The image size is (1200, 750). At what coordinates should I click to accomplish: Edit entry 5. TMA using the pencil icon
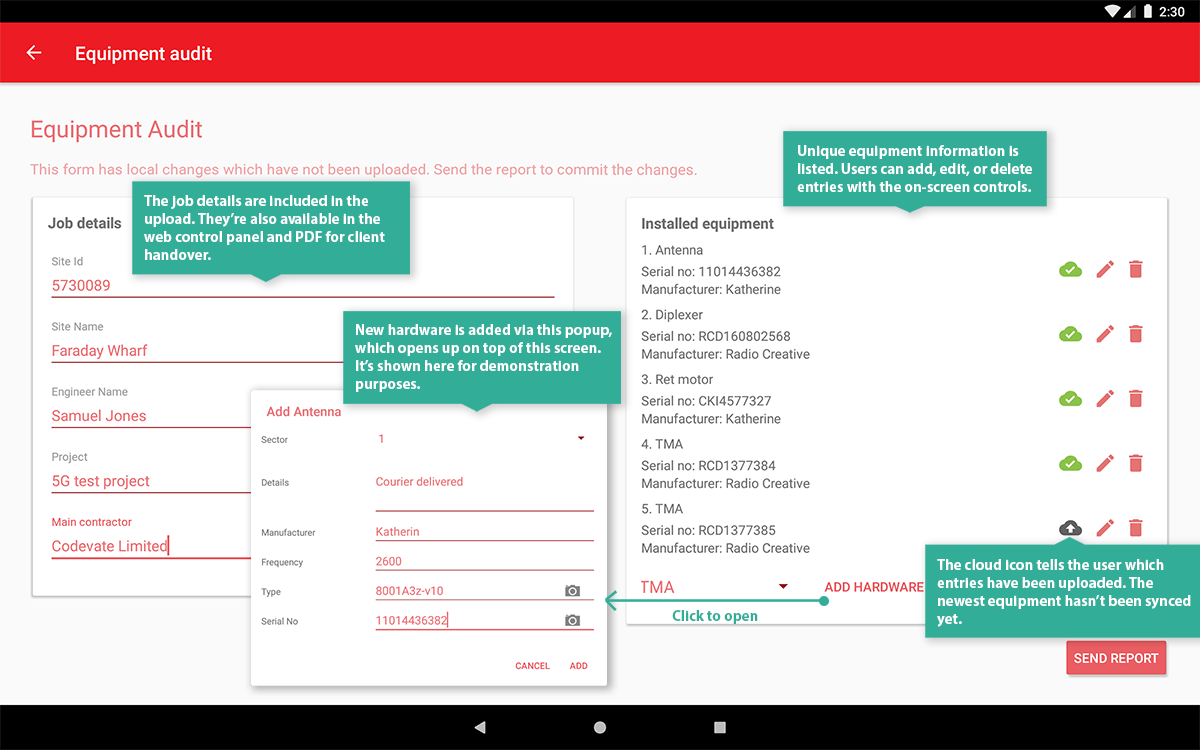click(1105, 528)
